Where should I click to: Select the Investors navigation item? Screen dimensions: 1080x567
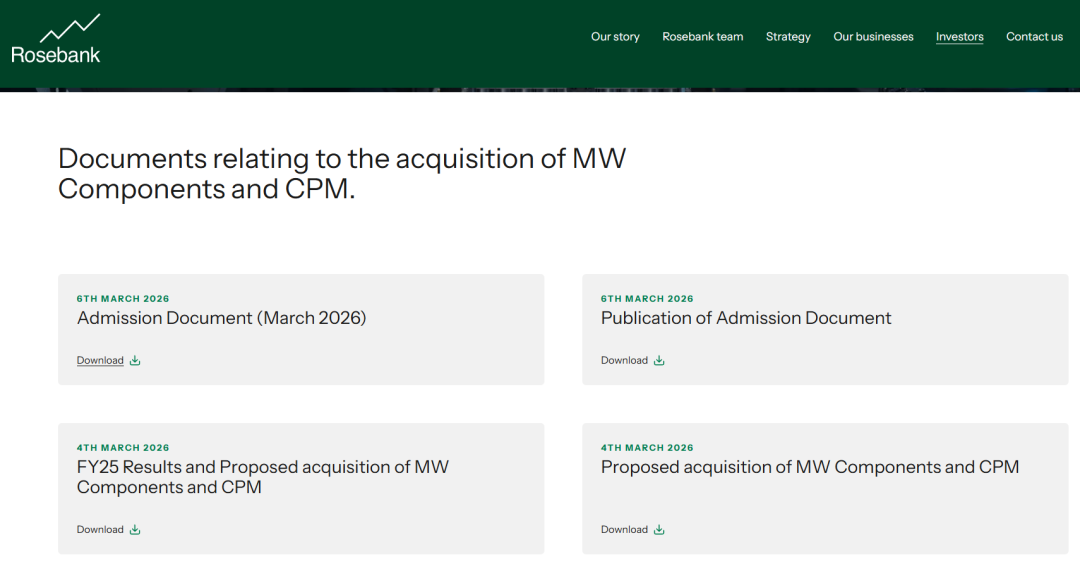pos(959,37)
